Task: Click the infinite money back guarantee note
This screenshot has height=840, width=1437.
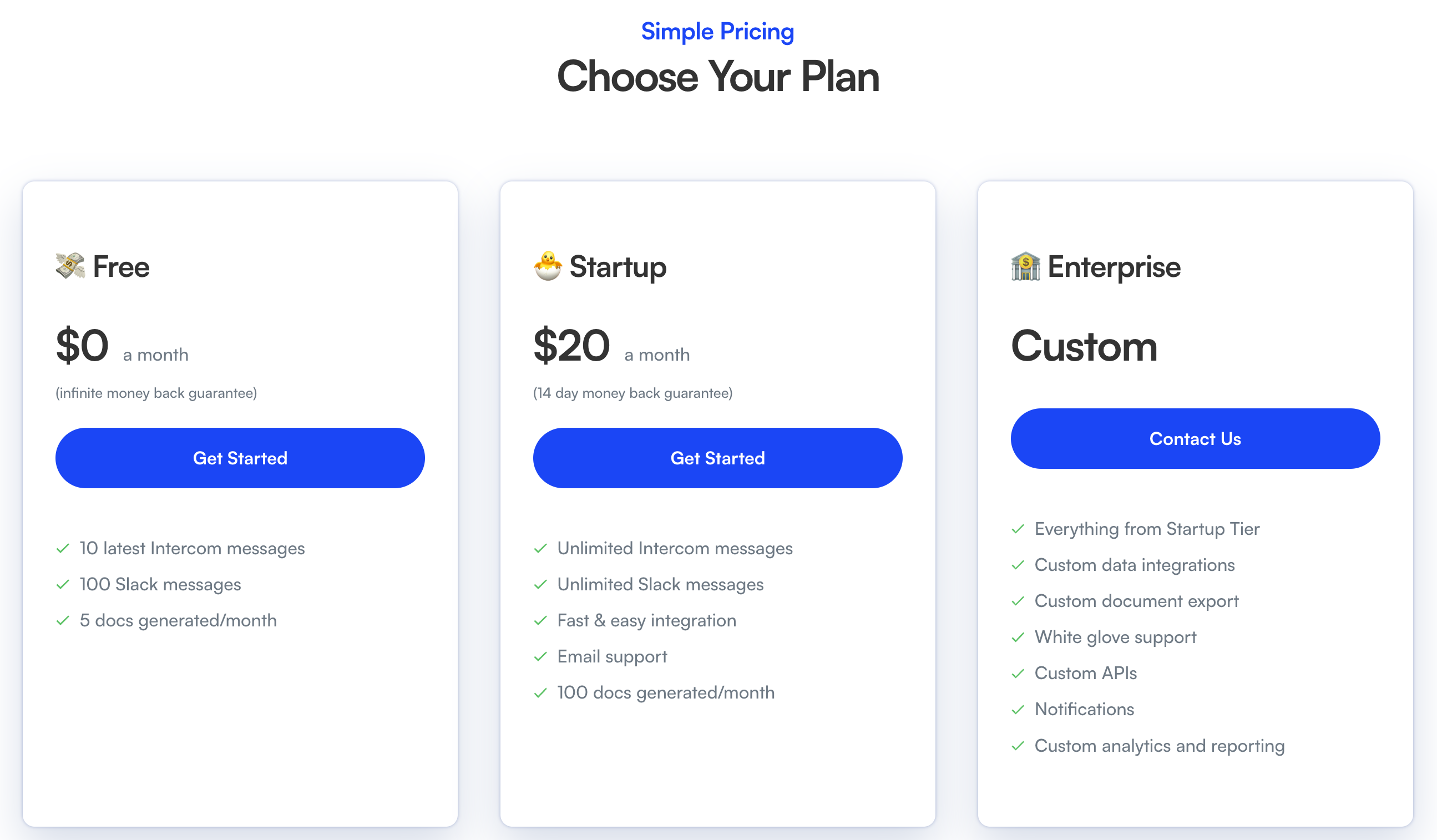Action: coord(156,393)
